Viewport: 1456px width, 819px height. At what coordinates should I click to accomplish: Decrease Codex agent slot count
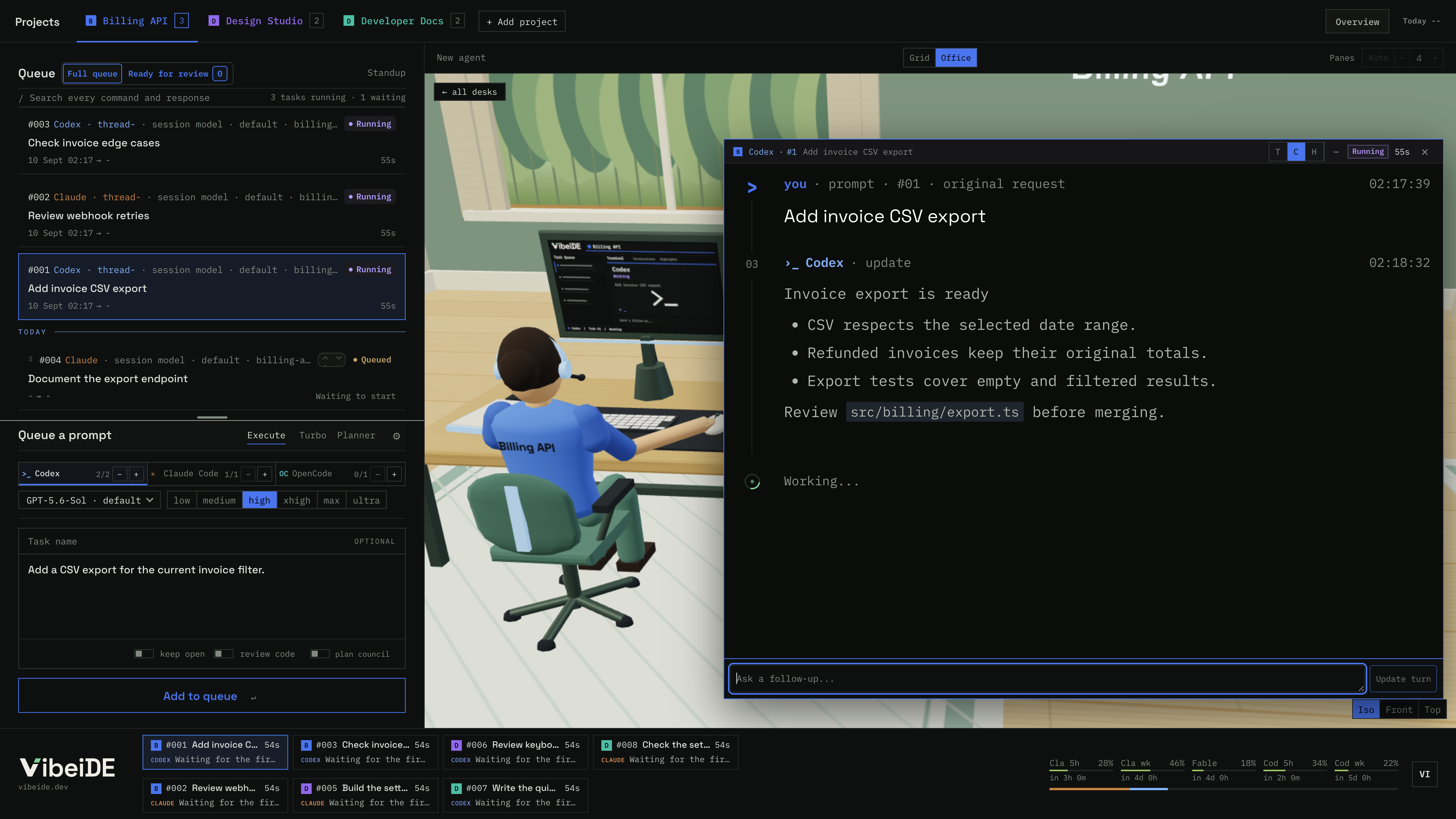pos(120,474)
